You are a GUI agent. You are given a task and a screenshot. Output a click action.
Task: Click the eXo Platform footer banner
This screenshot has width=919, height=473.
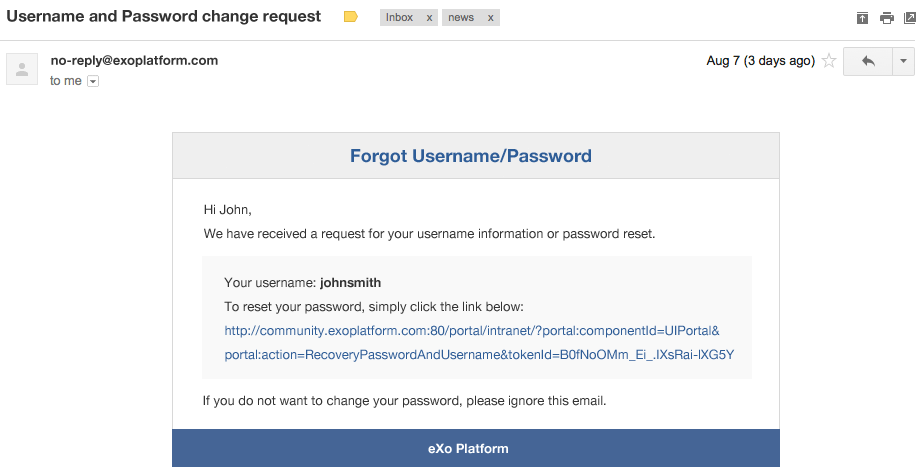(x=476, y=448)
